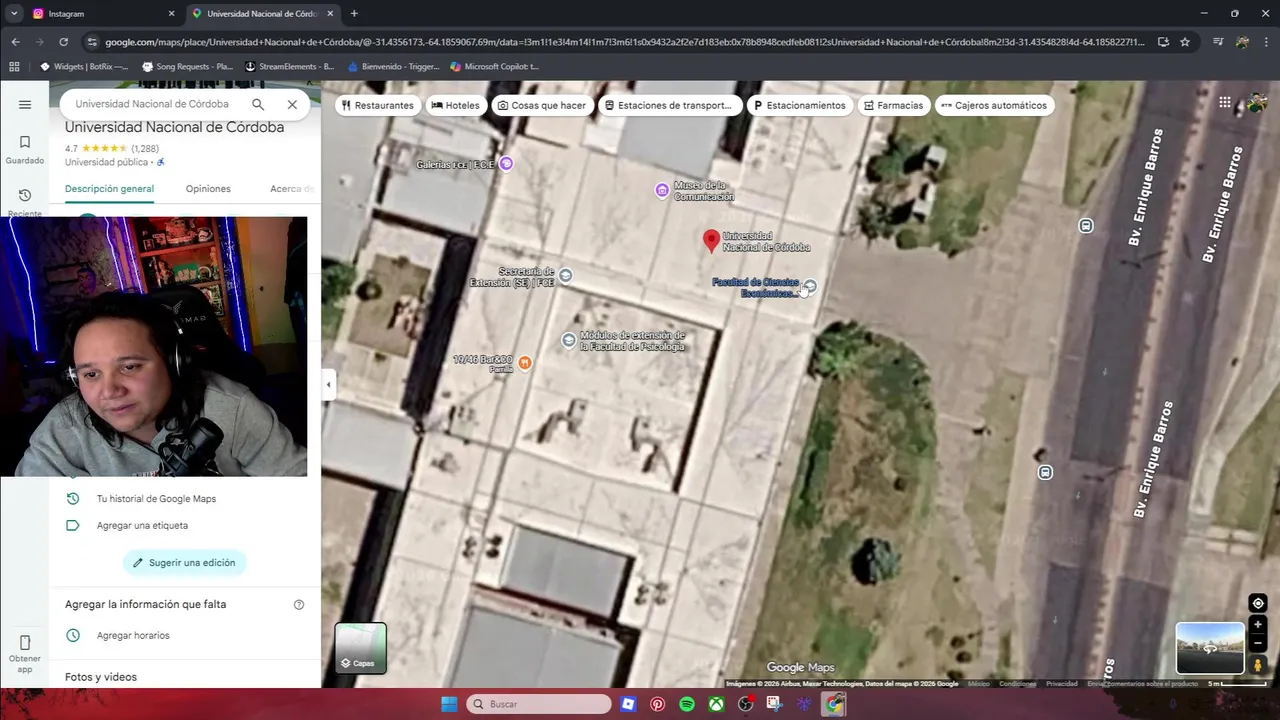
Task: Open a new browser tab
Action: click(354, 14)
